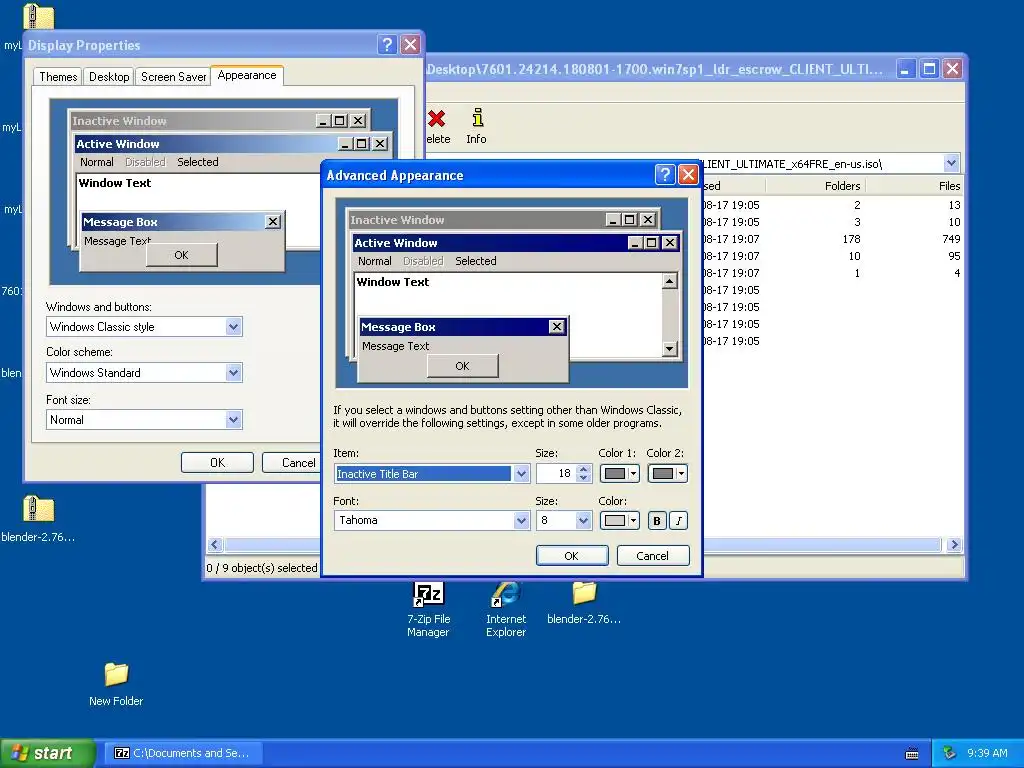Click OK in Display Properties dialog
1024x768 pixels.
pos(217,462)
